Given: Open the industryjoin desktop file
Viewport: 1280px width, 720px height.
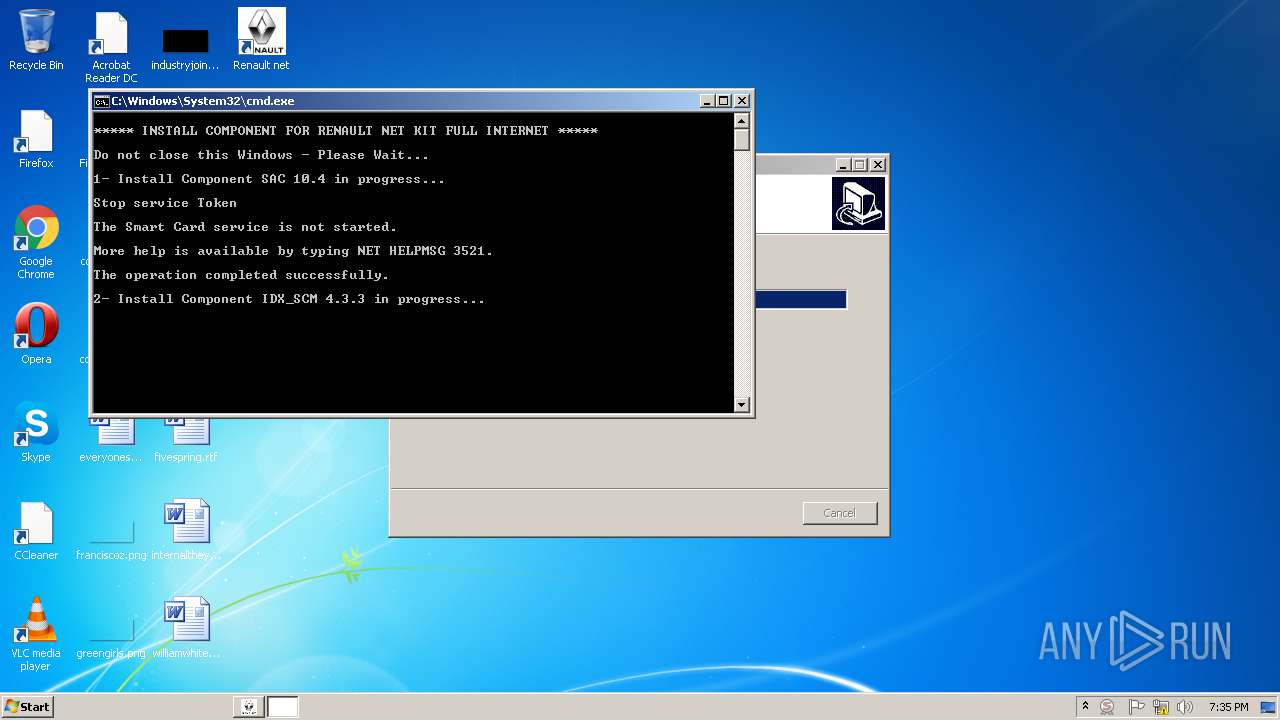Looking at the screenshot, I should point(185,48).
